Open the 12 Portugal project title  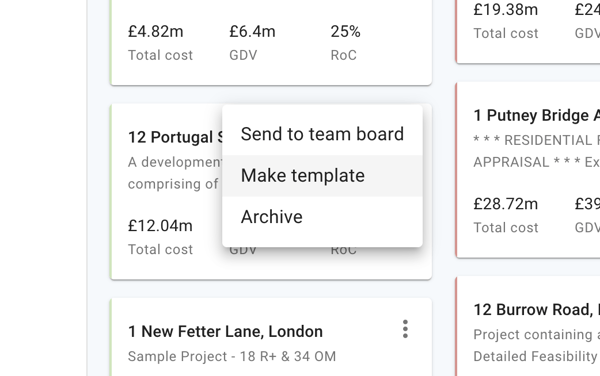[x=175, y=137]
